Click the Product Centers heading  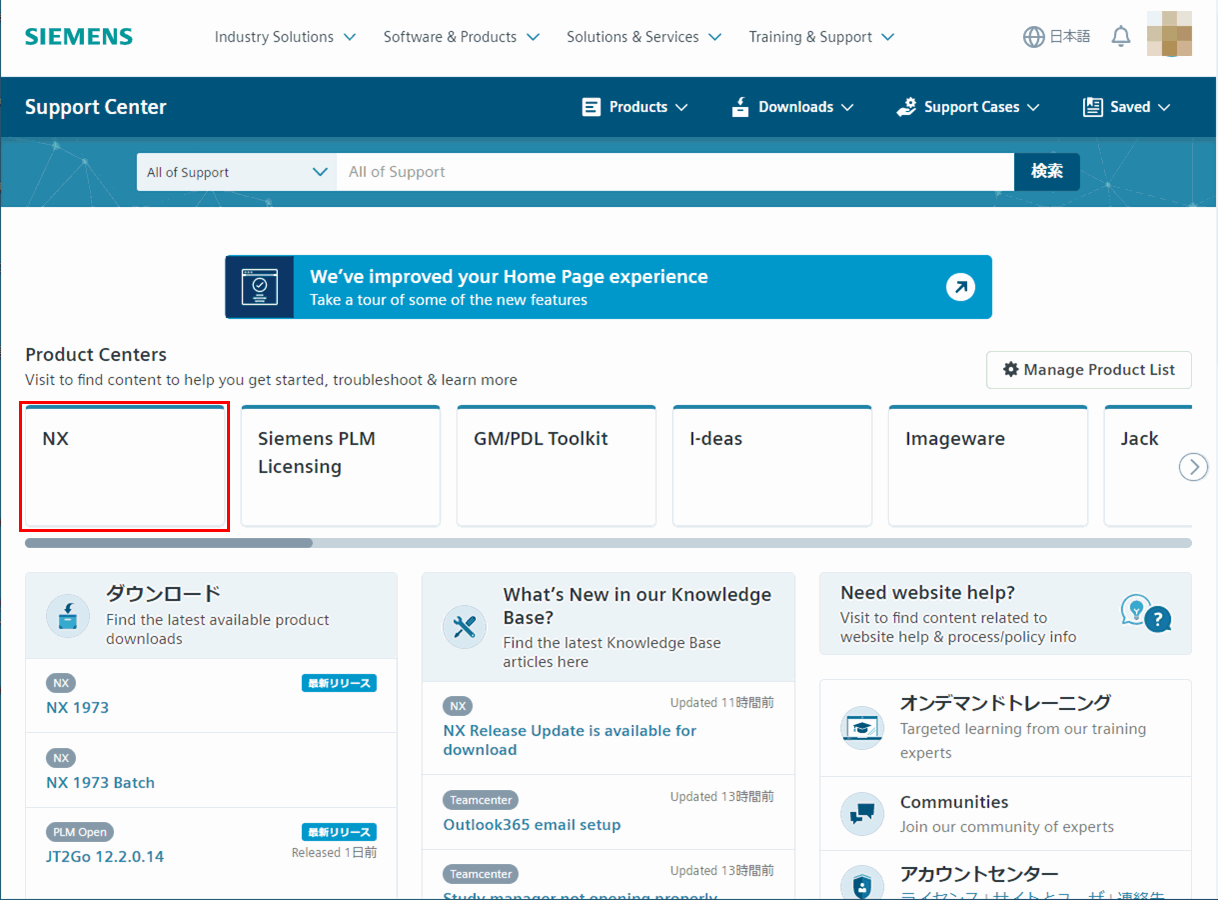tap(96, 355)
